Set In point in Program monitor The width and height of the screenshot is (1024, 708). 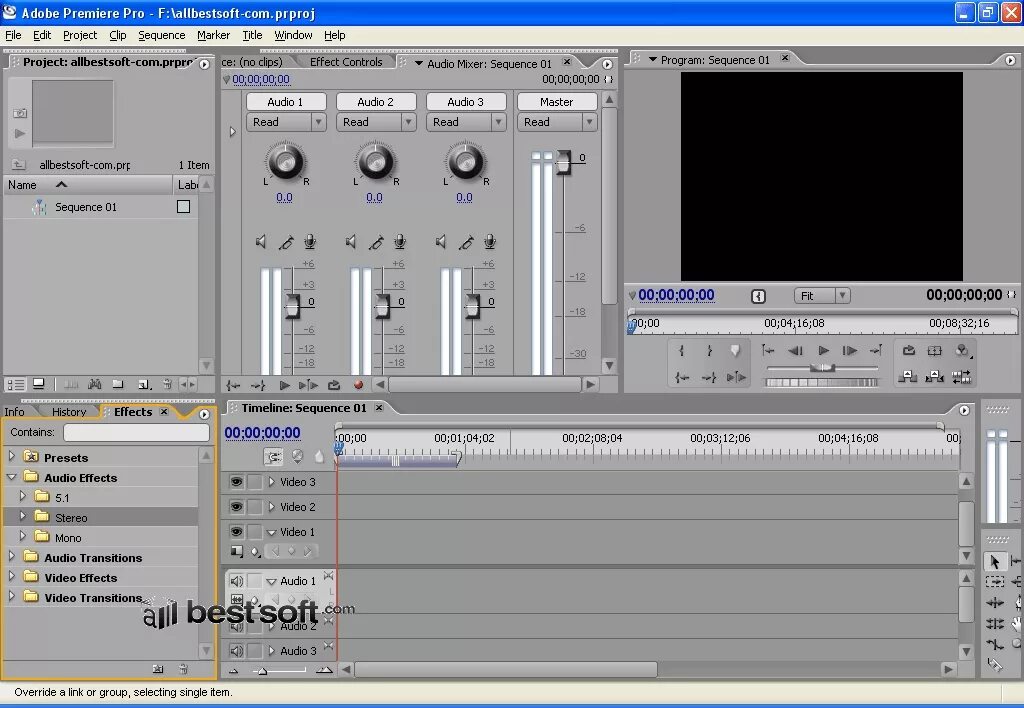click(682, 351)
